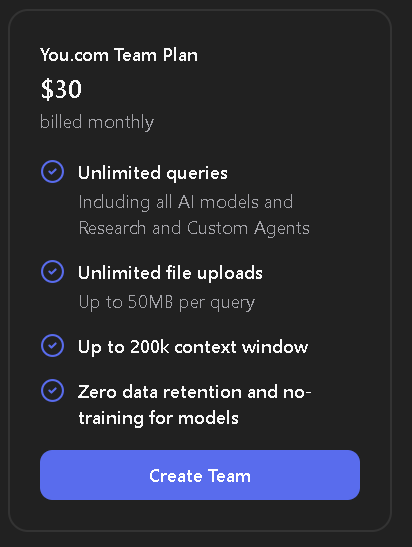The image size is (412, 547).
Task: Click the billed monthly label
Action: 97,122
